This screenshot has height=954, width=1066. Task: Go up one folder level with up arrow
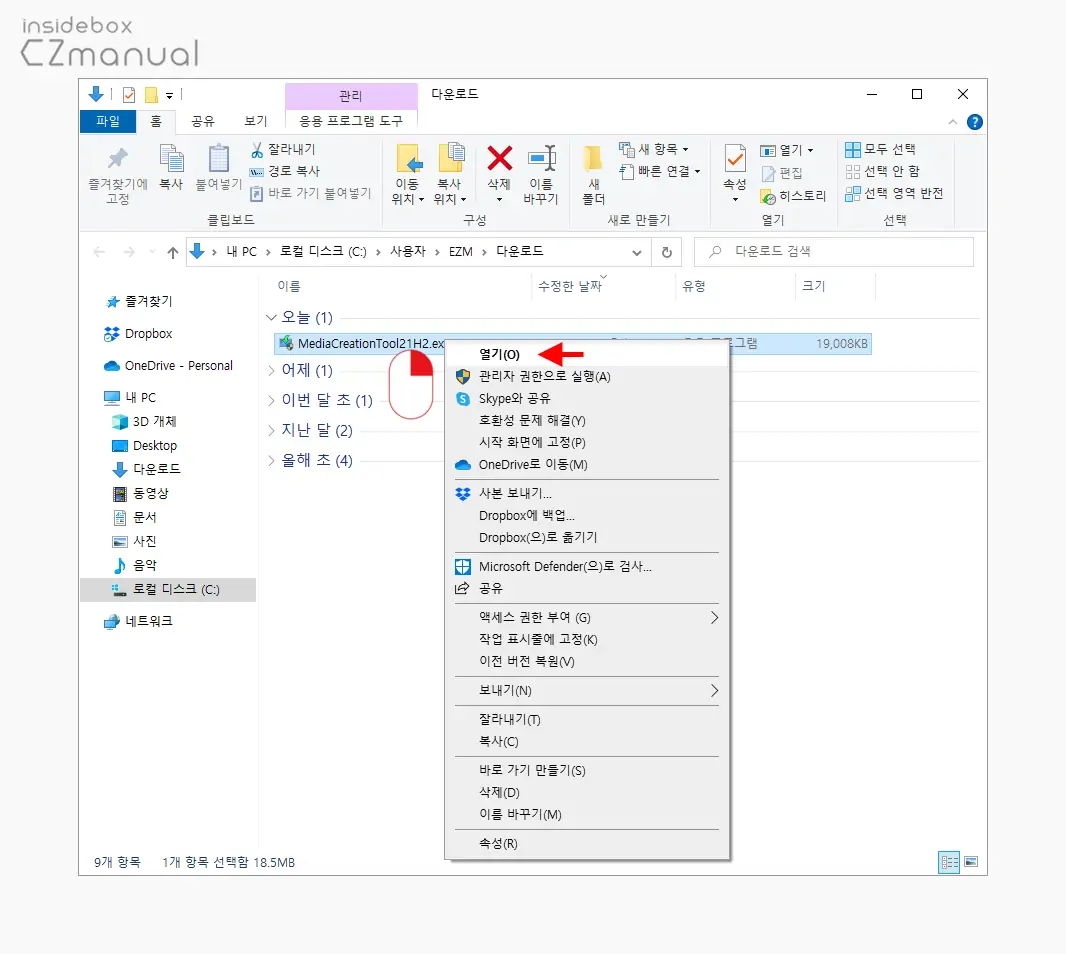pyautogui.click(x=173, y=252)
